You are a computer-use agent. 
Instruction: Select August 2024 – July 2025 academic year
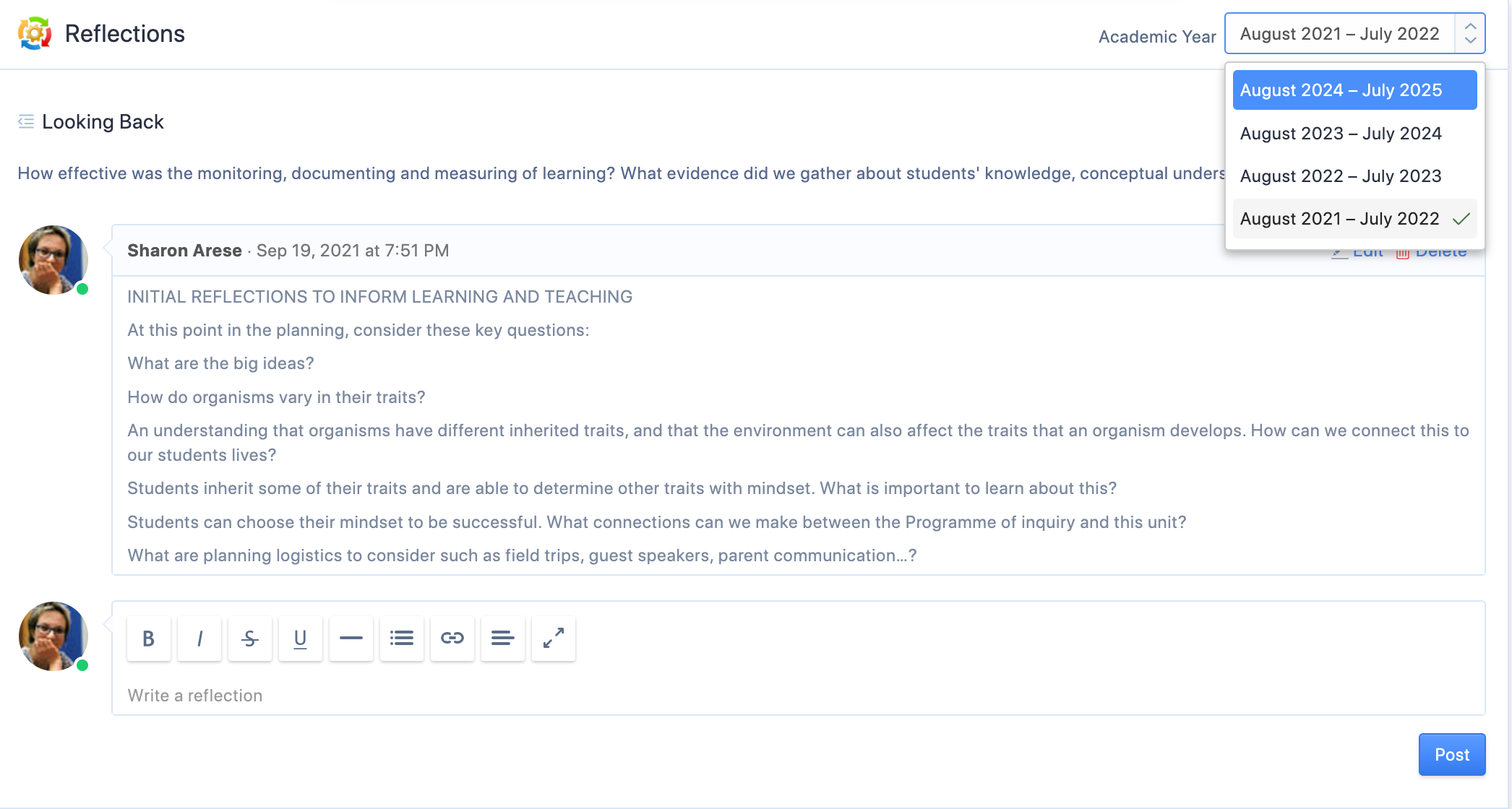(1354, 90)
